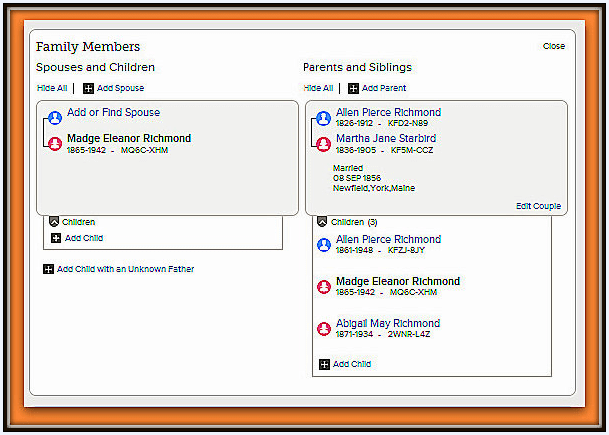Viewport: 609px width, 435px height.
Task: Click the plus icon beside Add Child with an Unknown Father
Action: pyautogui.click(x=48, y=269)
